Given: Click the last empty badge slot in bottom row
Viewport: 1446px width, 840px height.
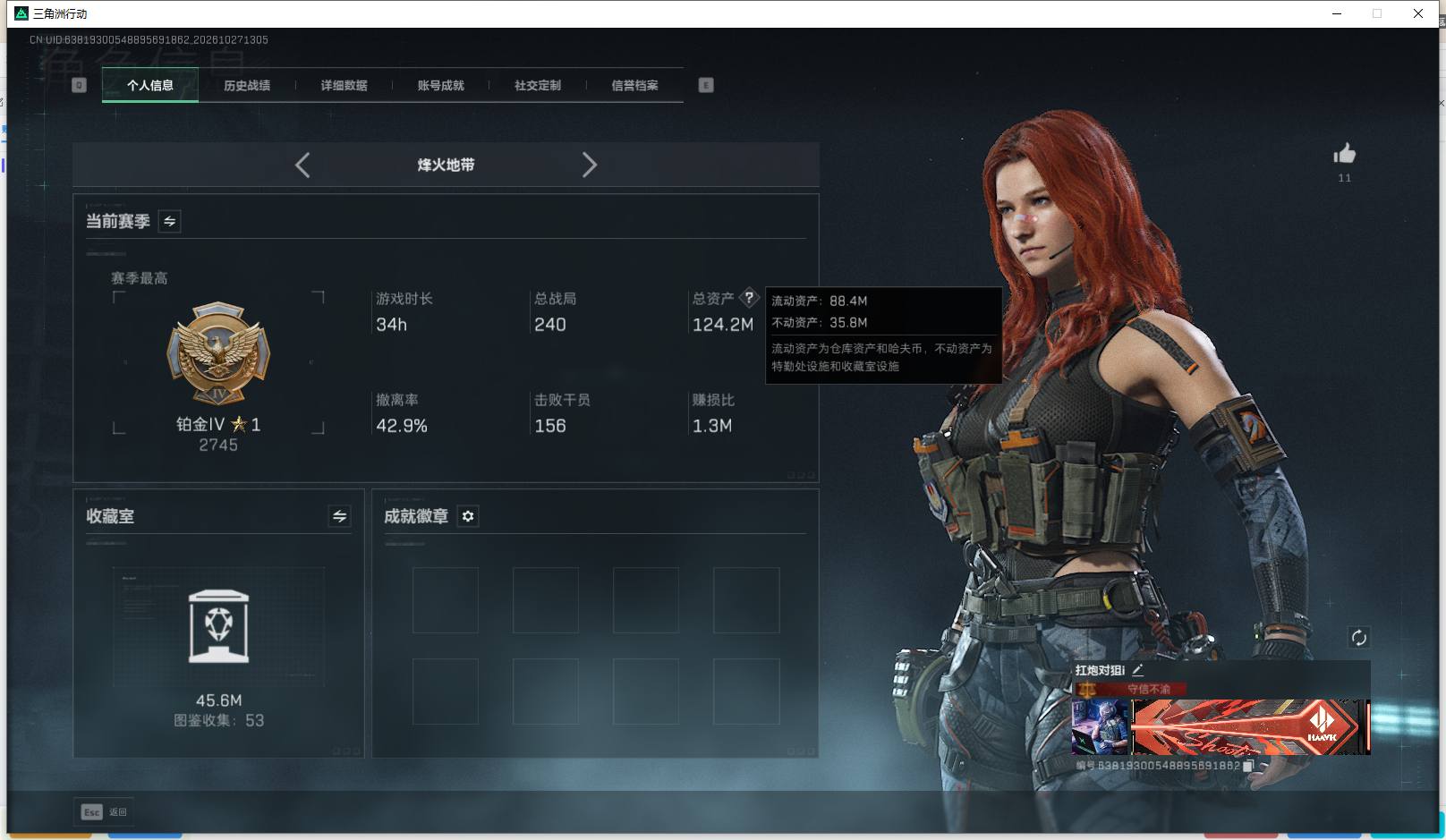Looking at the screenshot, I should point(746,692).
